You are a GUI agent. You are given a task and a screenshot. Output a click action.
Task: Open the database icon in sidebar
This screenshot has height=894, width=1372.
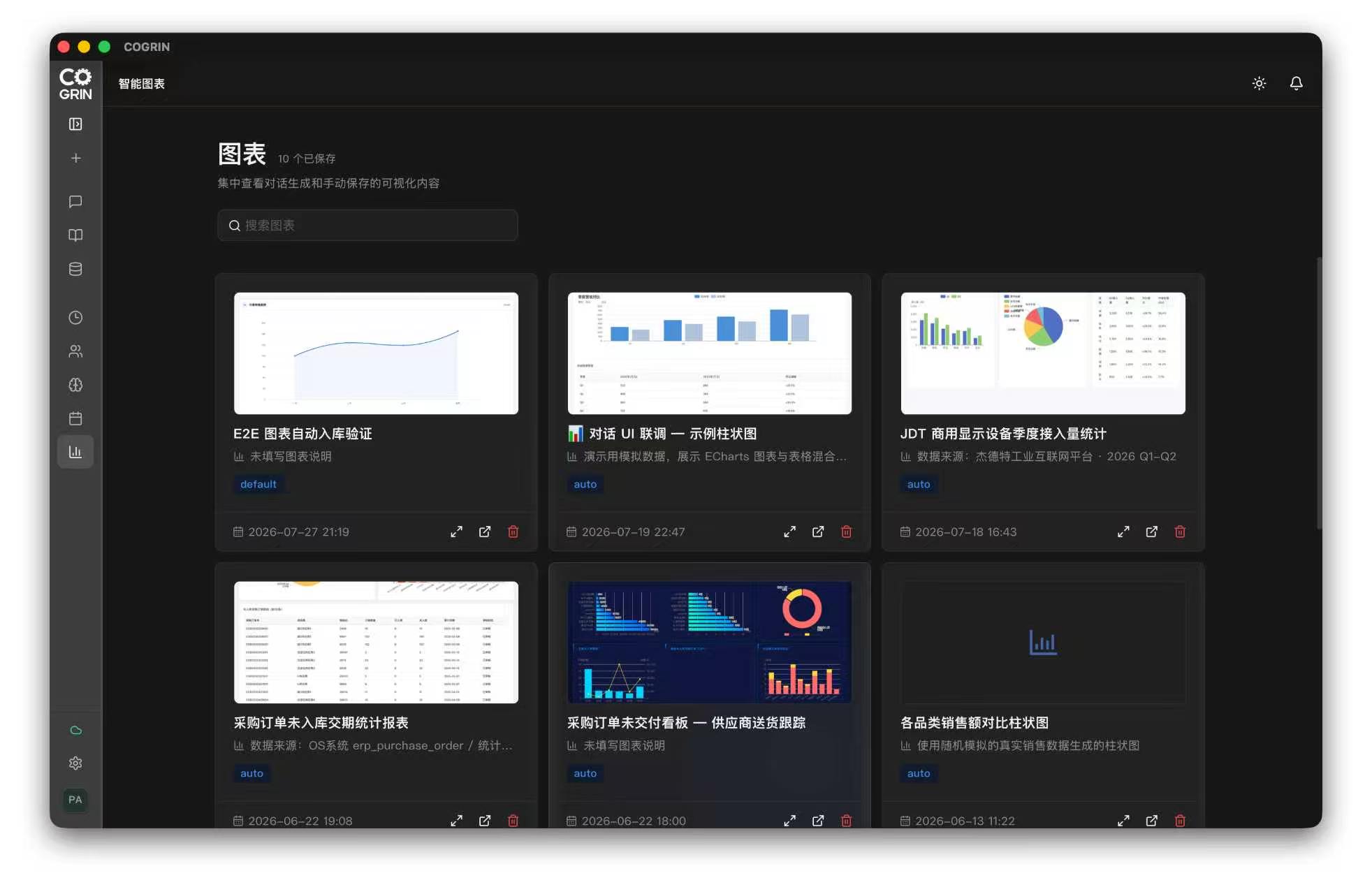[x=75, y=269]
